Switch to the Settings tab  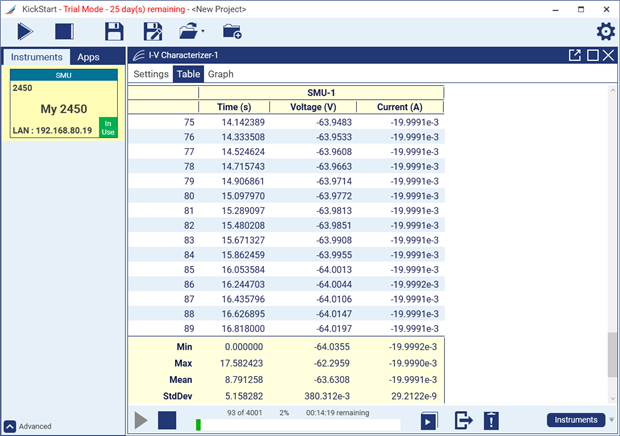pyautogui.click(x=151, y=74)
